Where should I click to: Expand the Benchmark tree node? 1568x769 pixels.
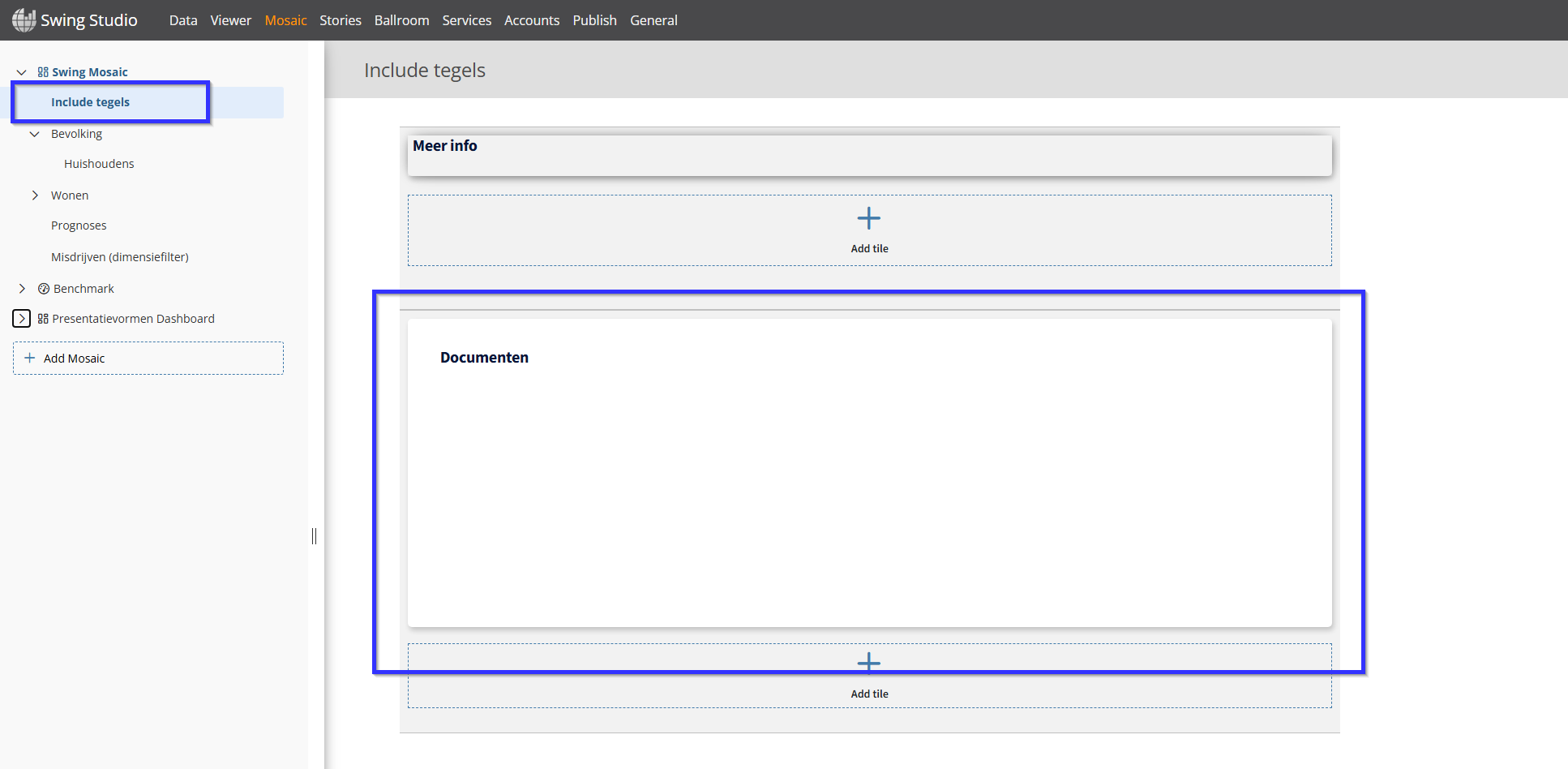point(22,289)
